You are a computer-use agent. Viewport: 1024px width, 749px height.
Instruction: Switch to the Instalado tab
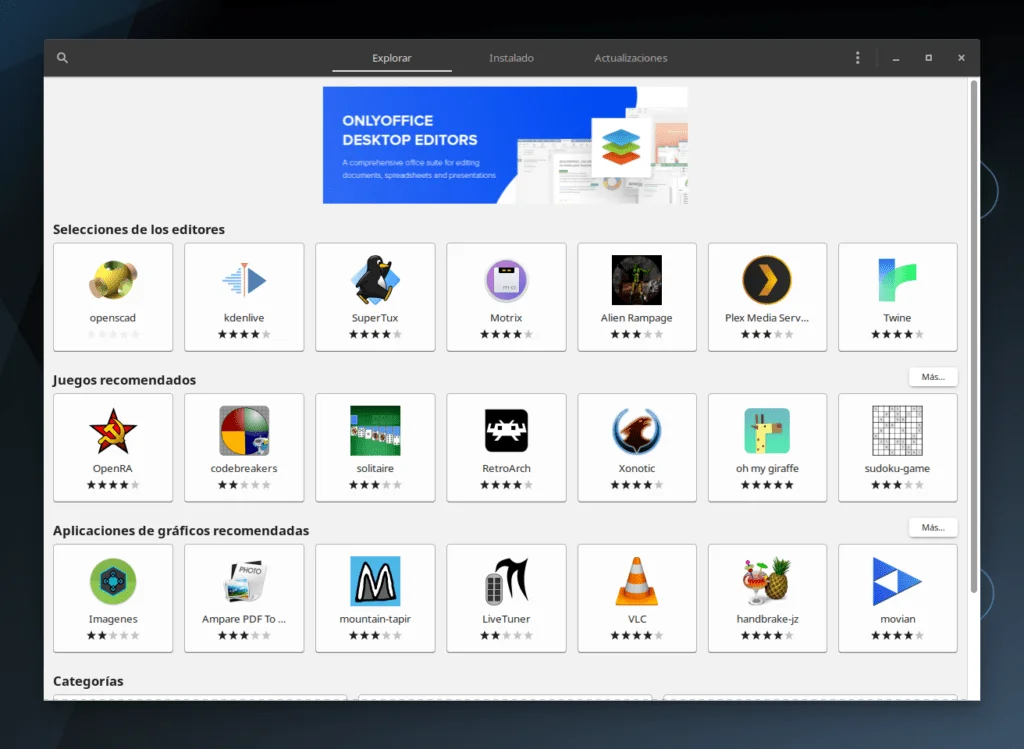511,58
